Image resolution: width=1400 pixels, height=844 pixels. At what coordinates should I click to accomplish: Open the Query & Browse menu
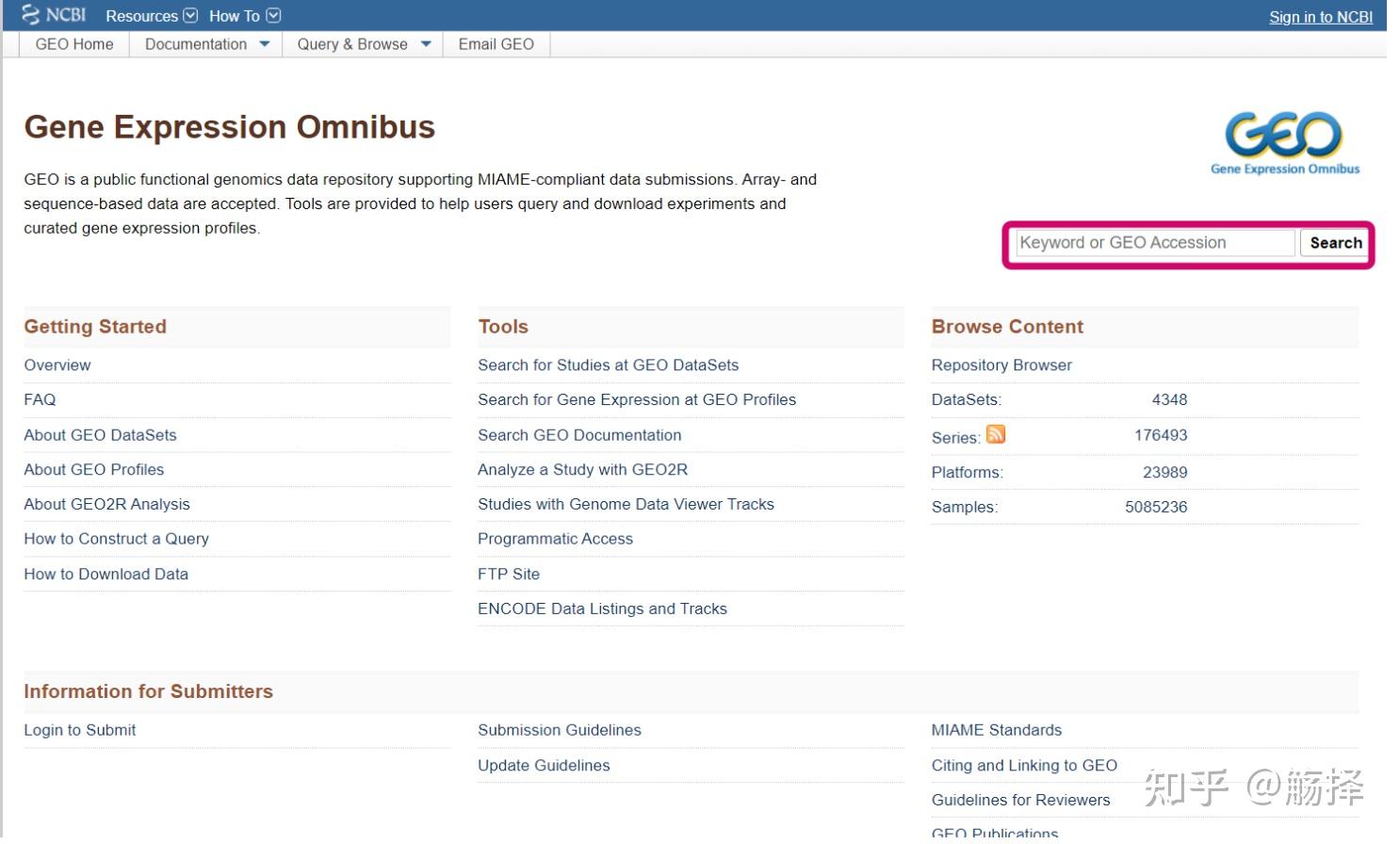click(363, 44)
